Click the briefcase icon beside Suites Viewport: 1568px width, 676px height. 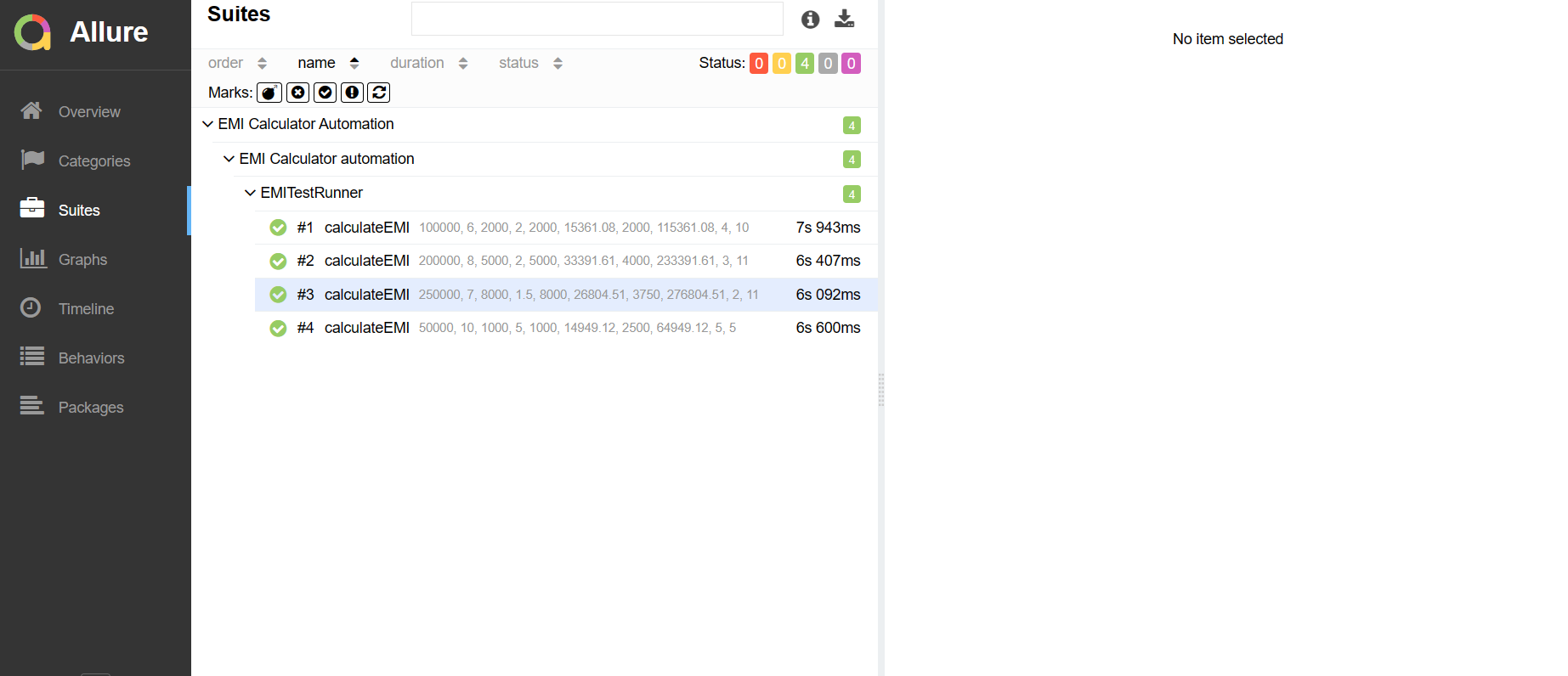coord(32,208)
